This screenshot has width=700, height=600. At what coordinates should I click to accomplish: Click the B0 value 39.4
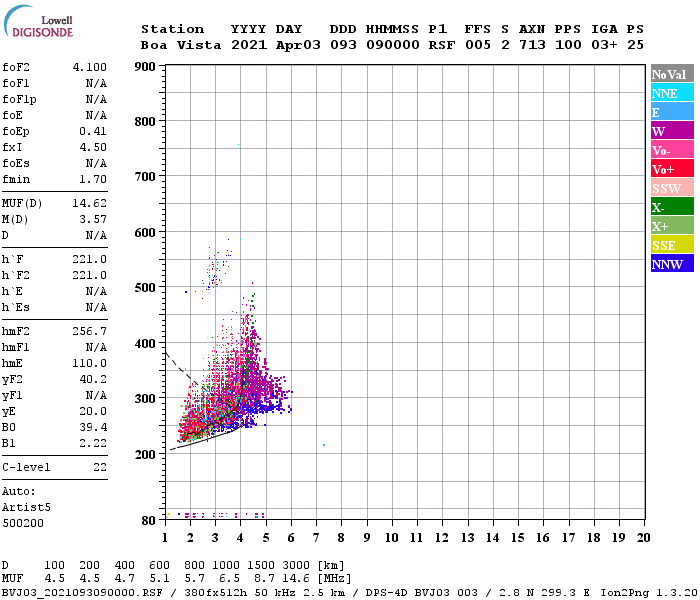93,427
